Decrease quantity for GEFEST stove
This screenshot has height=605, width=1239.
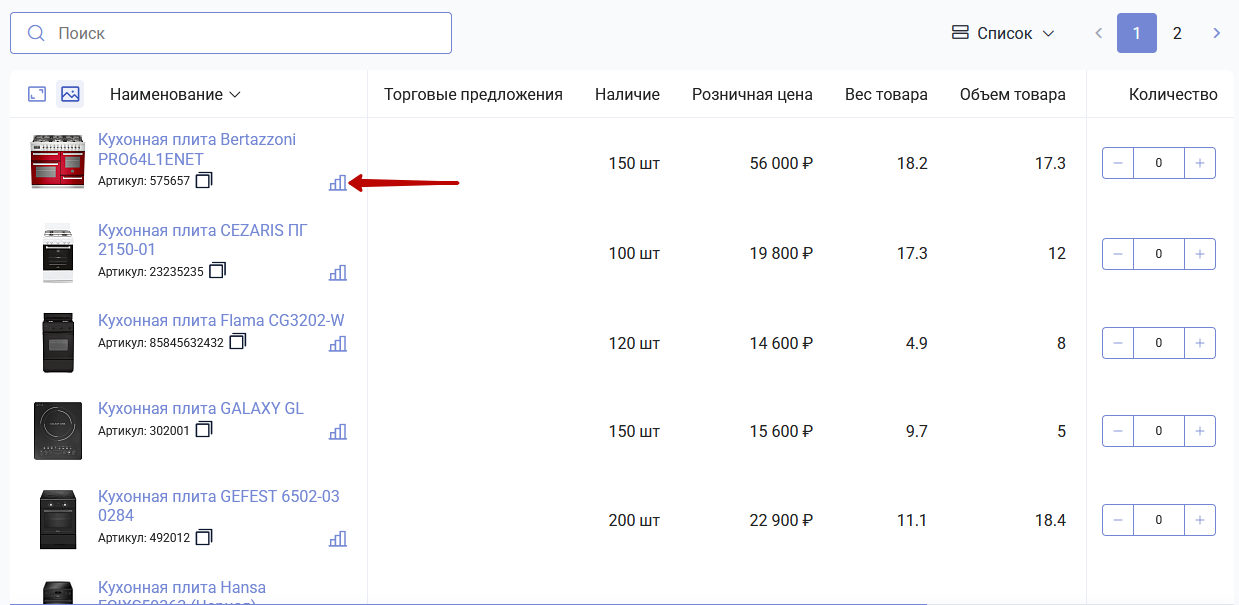(x=1118, y=520)
